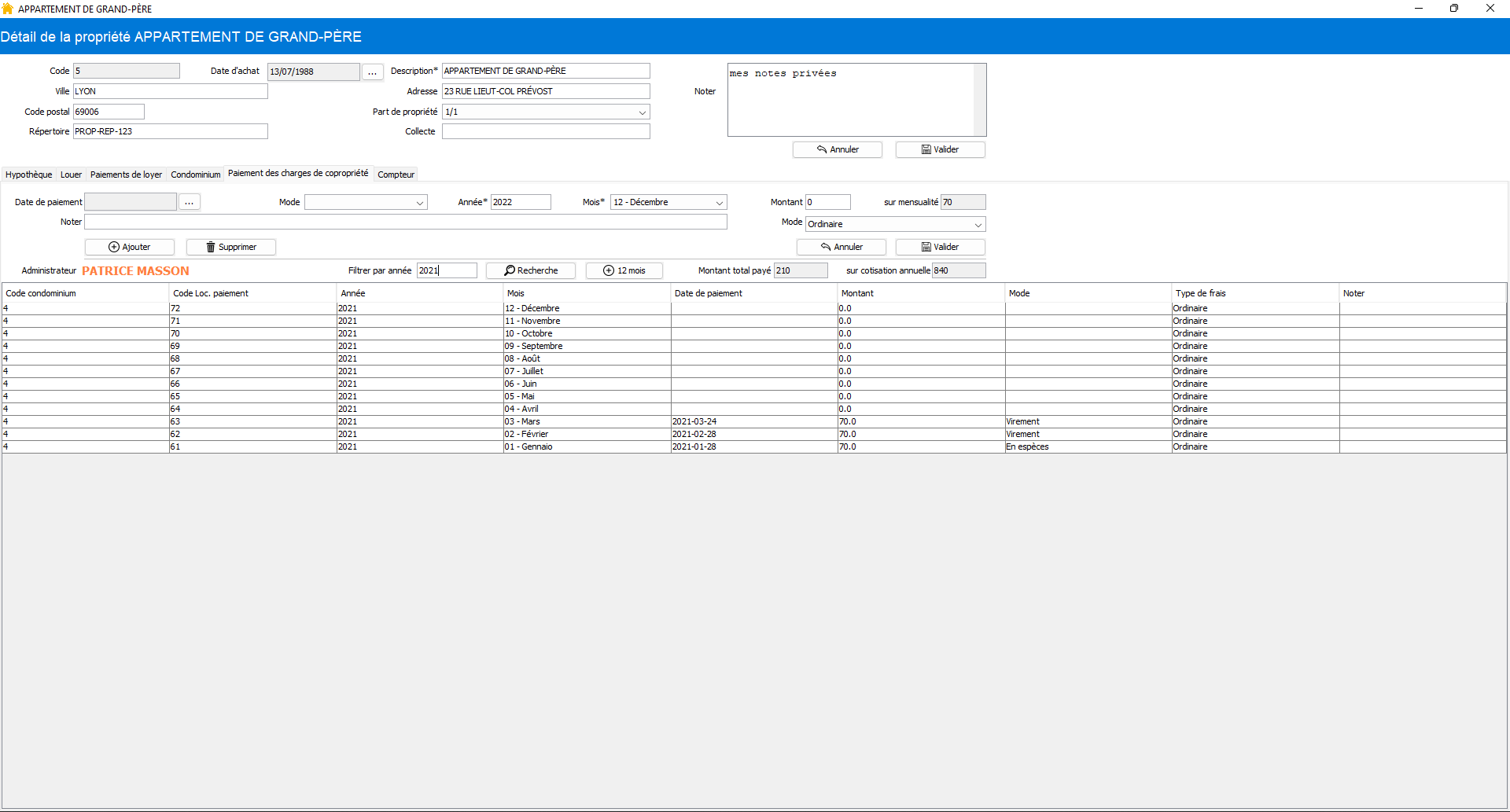
Task: Click the Type de frais column header
Action: point(1256,293)
